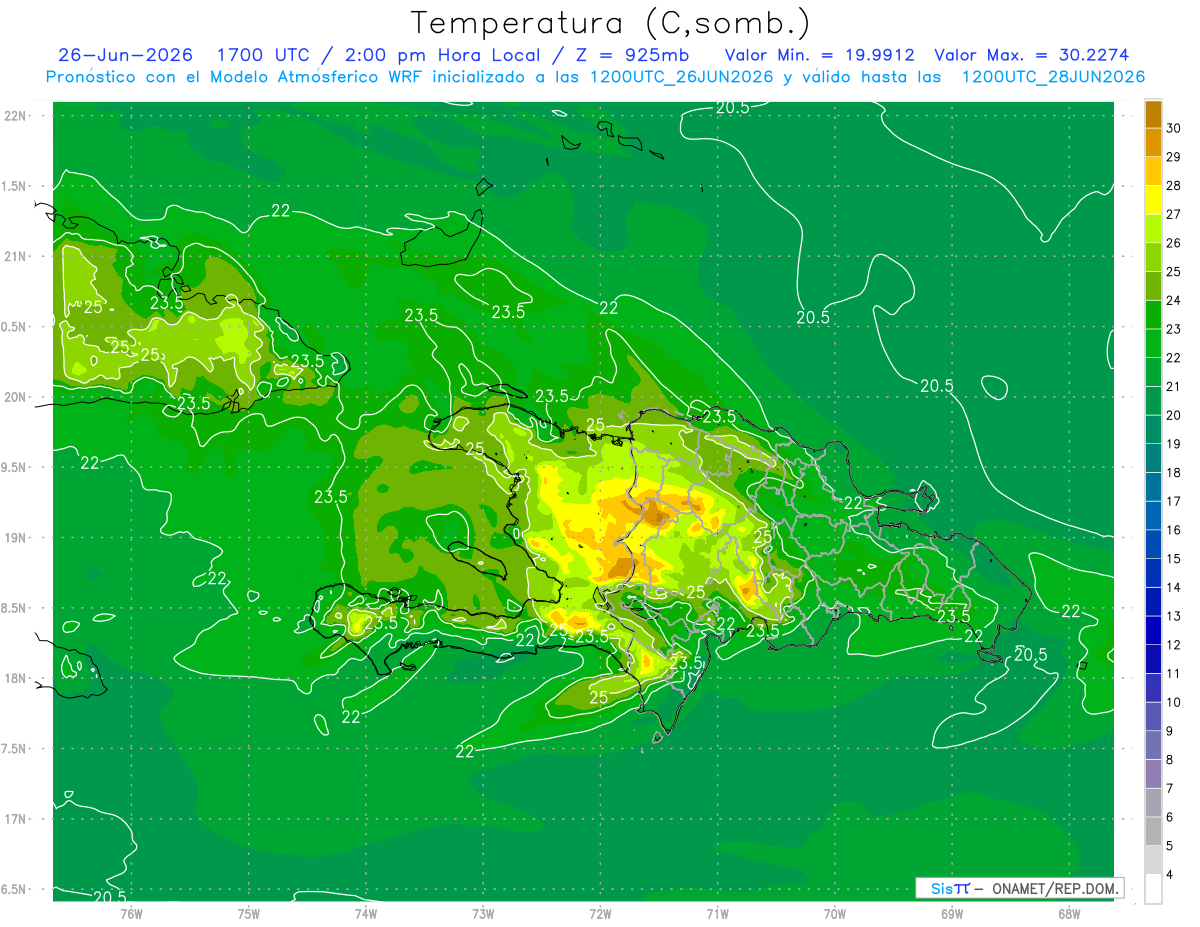Click the dark blue swatch between colorbar labels 12 and 13

pos(1153,631)
